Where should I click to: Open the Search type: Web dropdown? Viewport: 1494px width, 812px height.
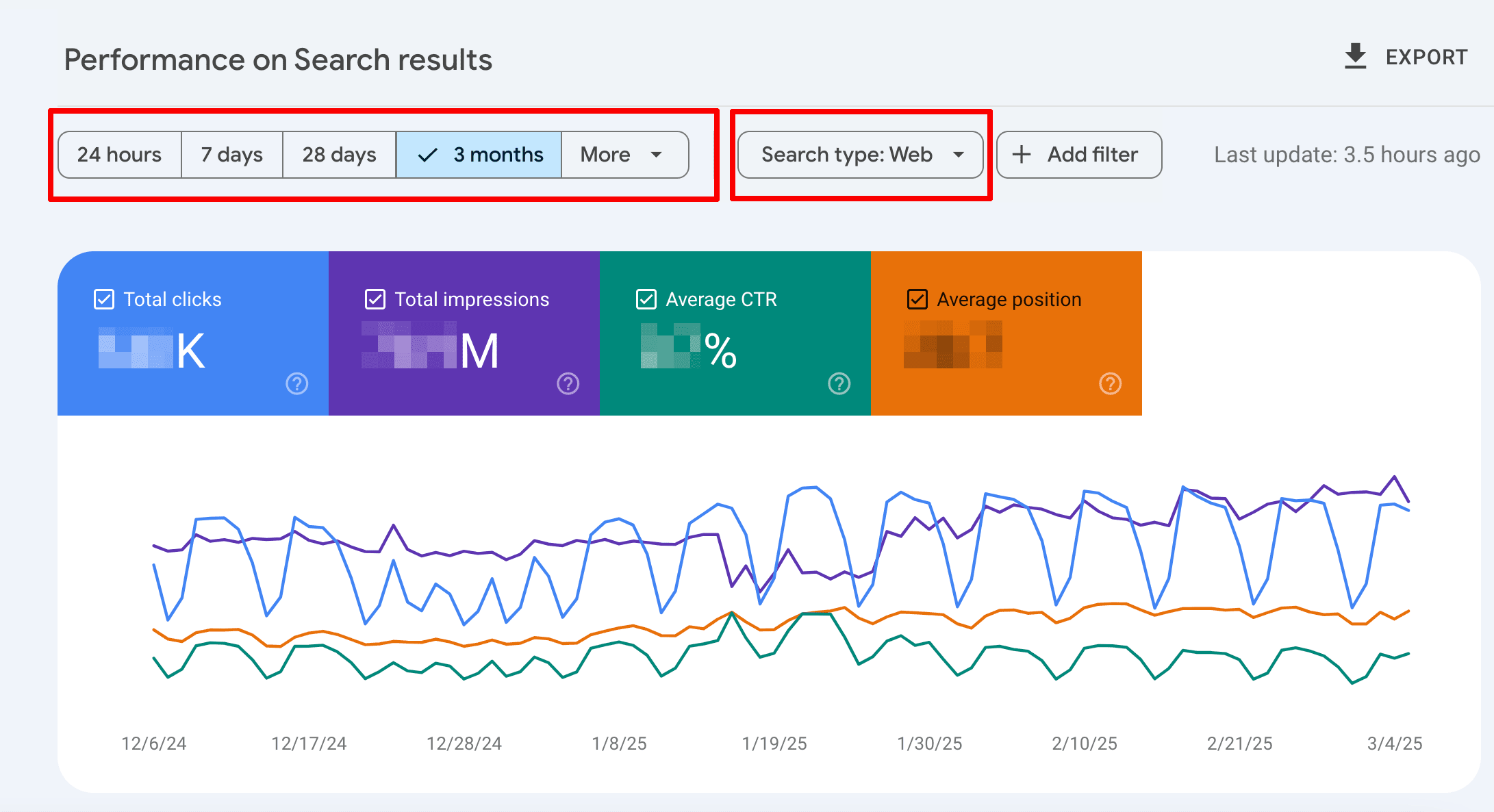point(859,155)
